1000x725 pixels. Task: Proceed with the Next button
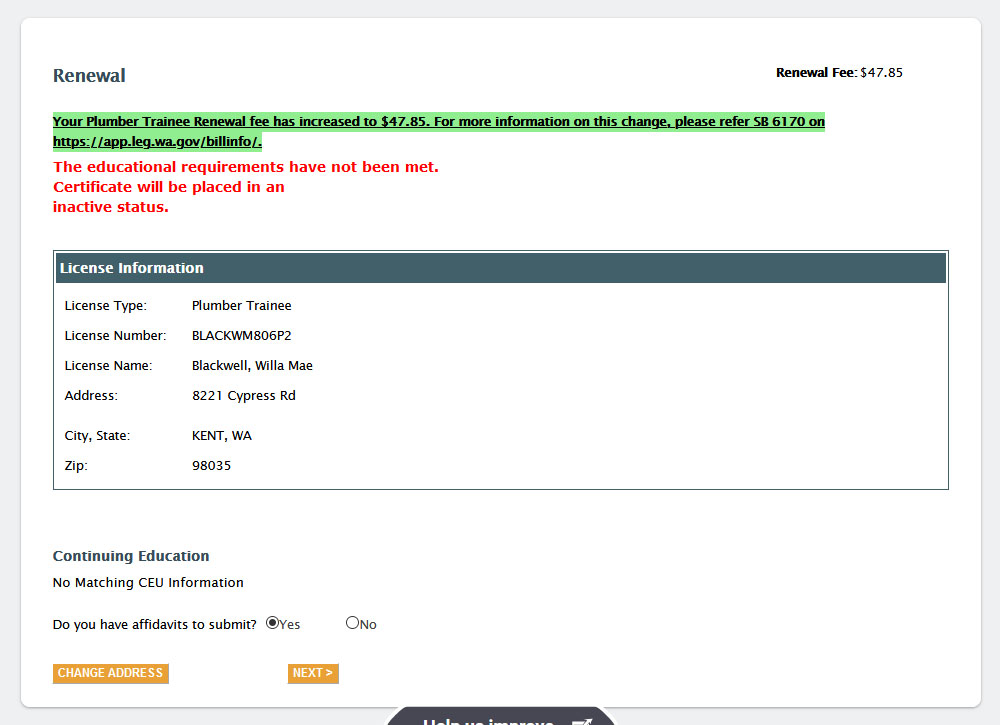(313, 673)
